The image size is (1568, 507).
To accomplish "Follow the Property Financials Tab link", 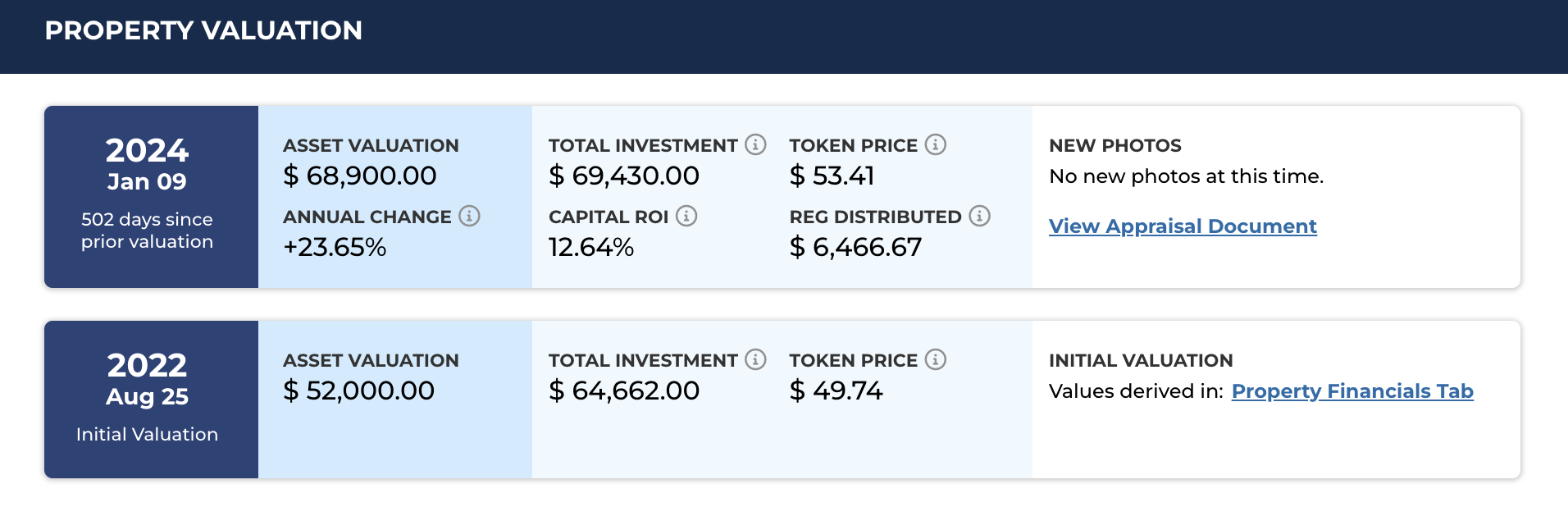I will 1352,391.
